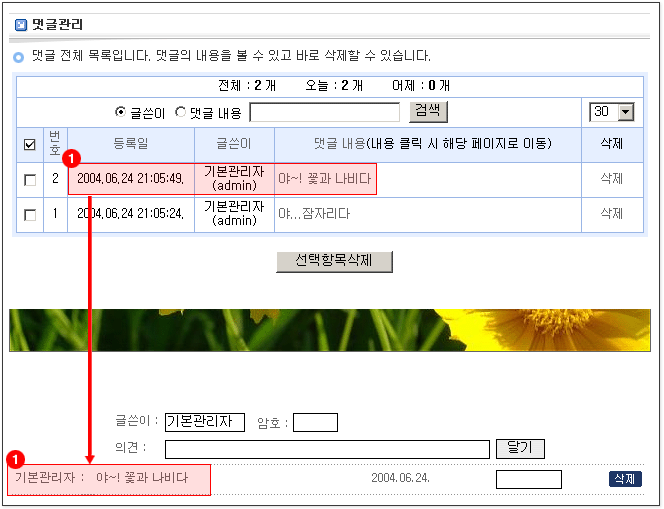Screen dimensions: 664x509
Task: Click the 의견 comment text field
Action: 327,448
